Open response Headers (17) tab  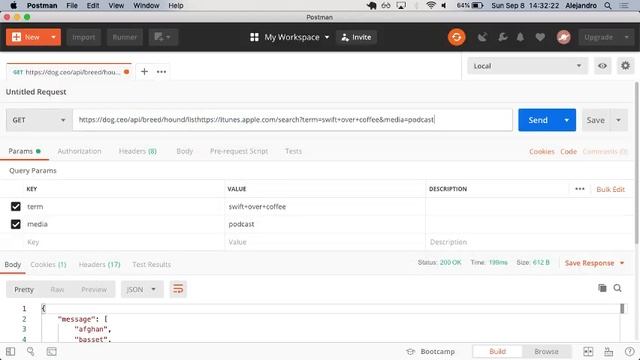[x=99, y=264]
